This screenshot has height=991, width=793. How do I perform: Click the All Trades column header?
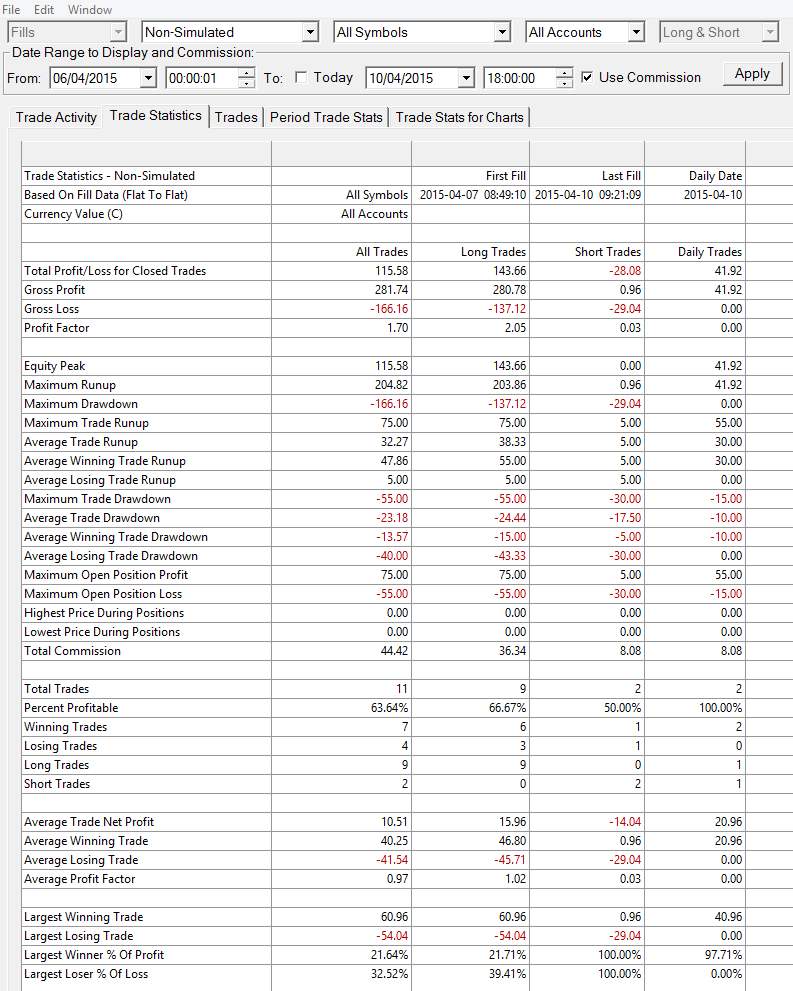(x=382, y=252)
